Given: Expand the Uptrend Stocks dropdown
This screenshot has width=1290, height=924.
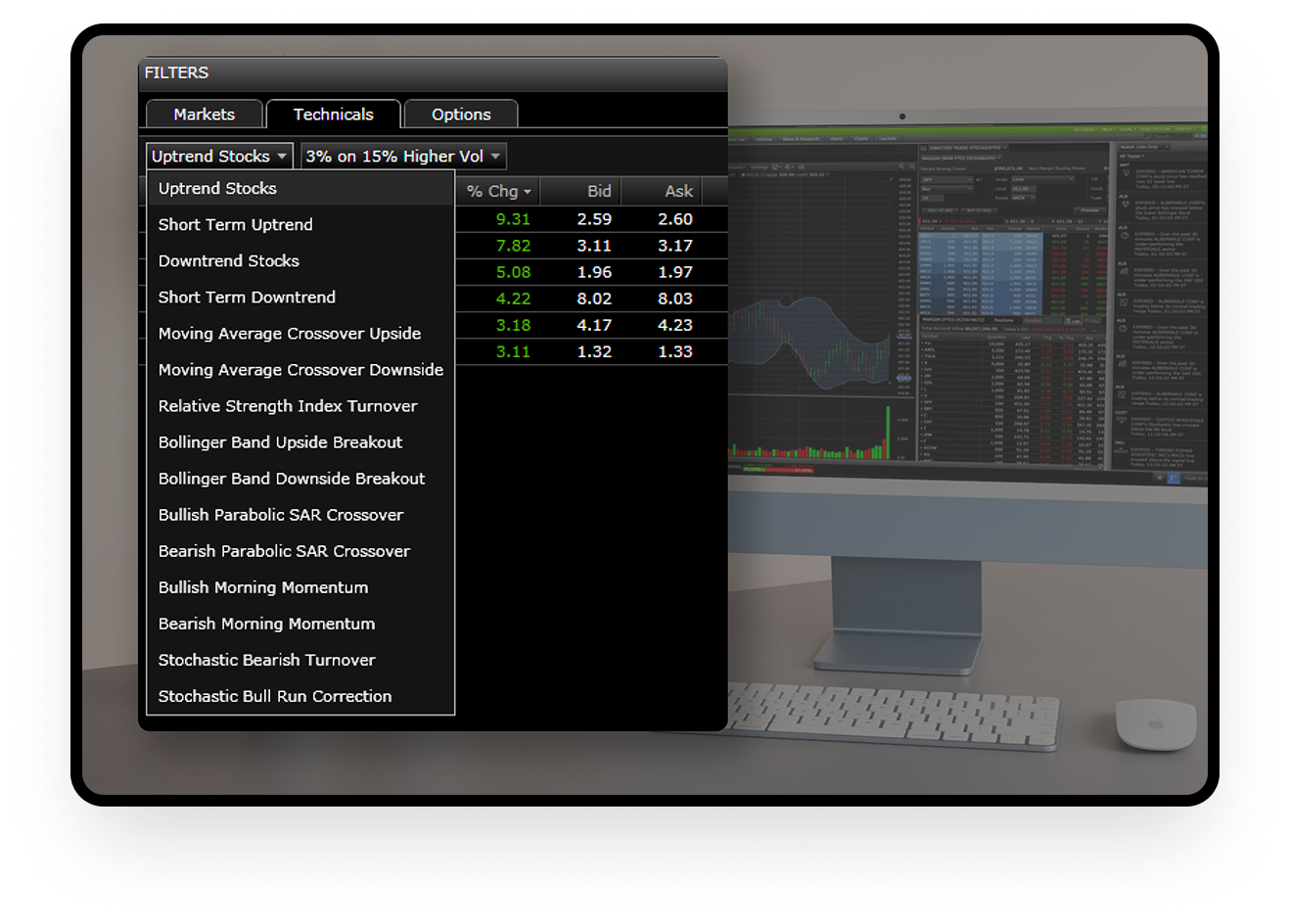Looking at the screenshot, I should (x=219, y=157).
